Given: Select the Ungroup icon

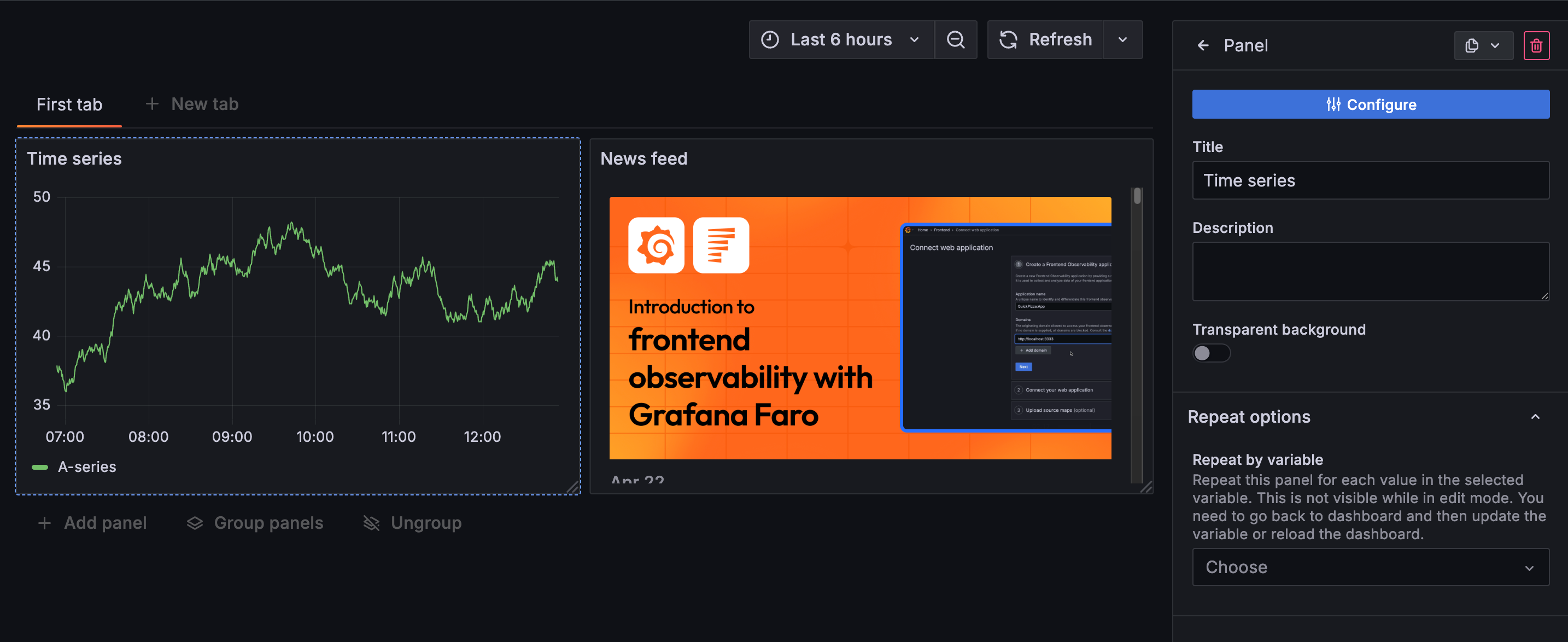Looking at the screenshot, I should 371,523.
